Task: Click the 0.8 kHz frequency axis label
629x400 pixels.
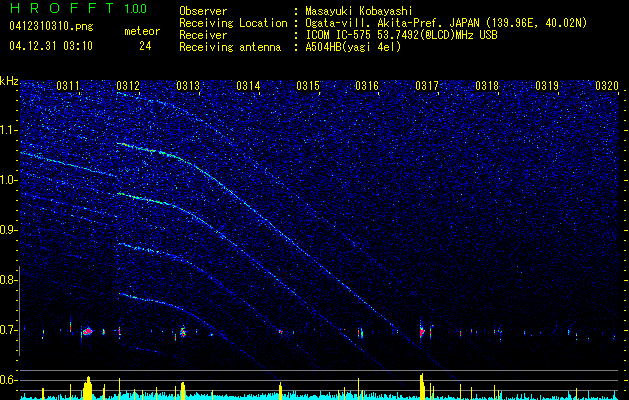Action: coord(8,280)
